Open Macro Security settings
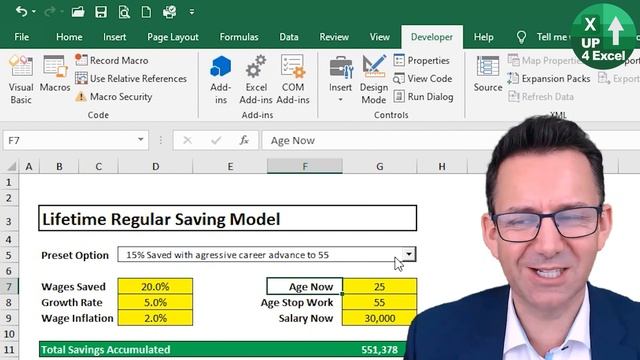 (x=113, y=97)
